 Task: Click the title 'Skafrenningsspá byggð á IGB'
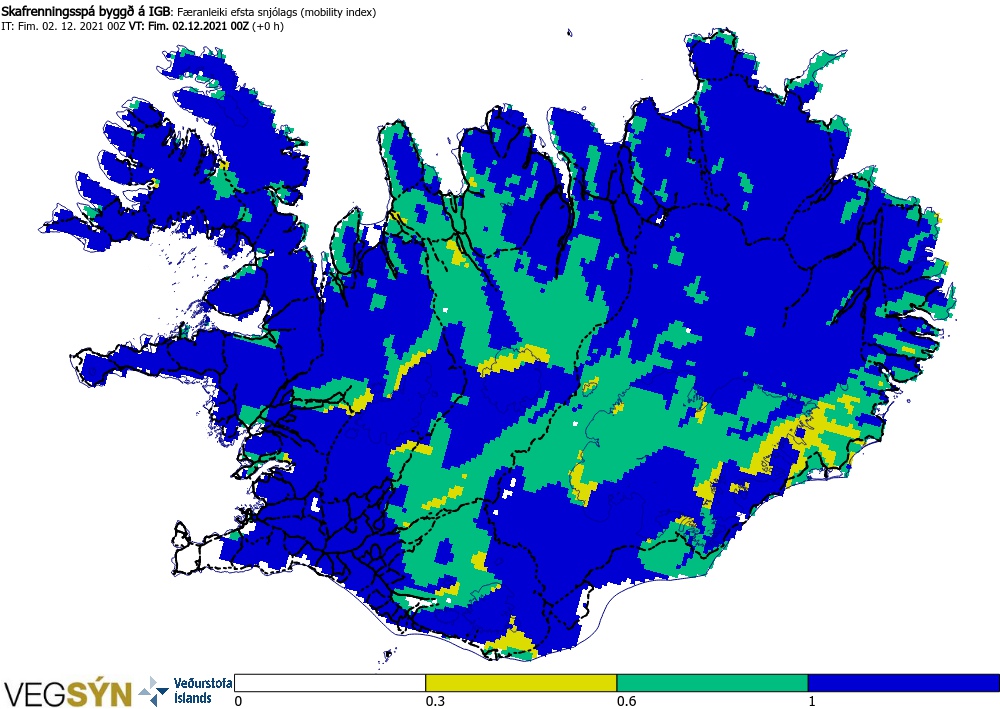tap(85, 12)
